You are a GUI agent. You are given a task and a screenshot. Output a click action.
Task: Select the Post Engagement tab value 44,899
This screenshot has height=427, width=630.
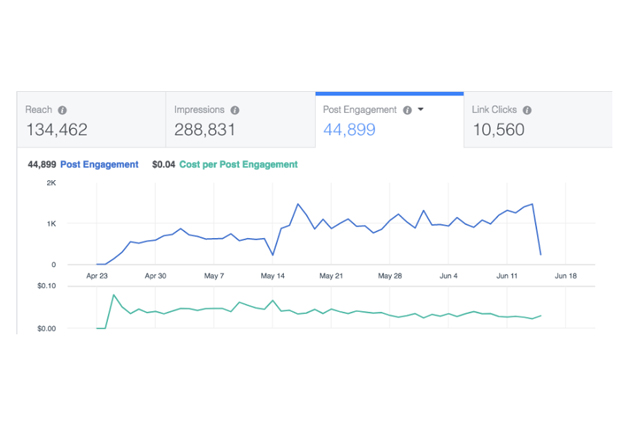[x=349, y=130]
